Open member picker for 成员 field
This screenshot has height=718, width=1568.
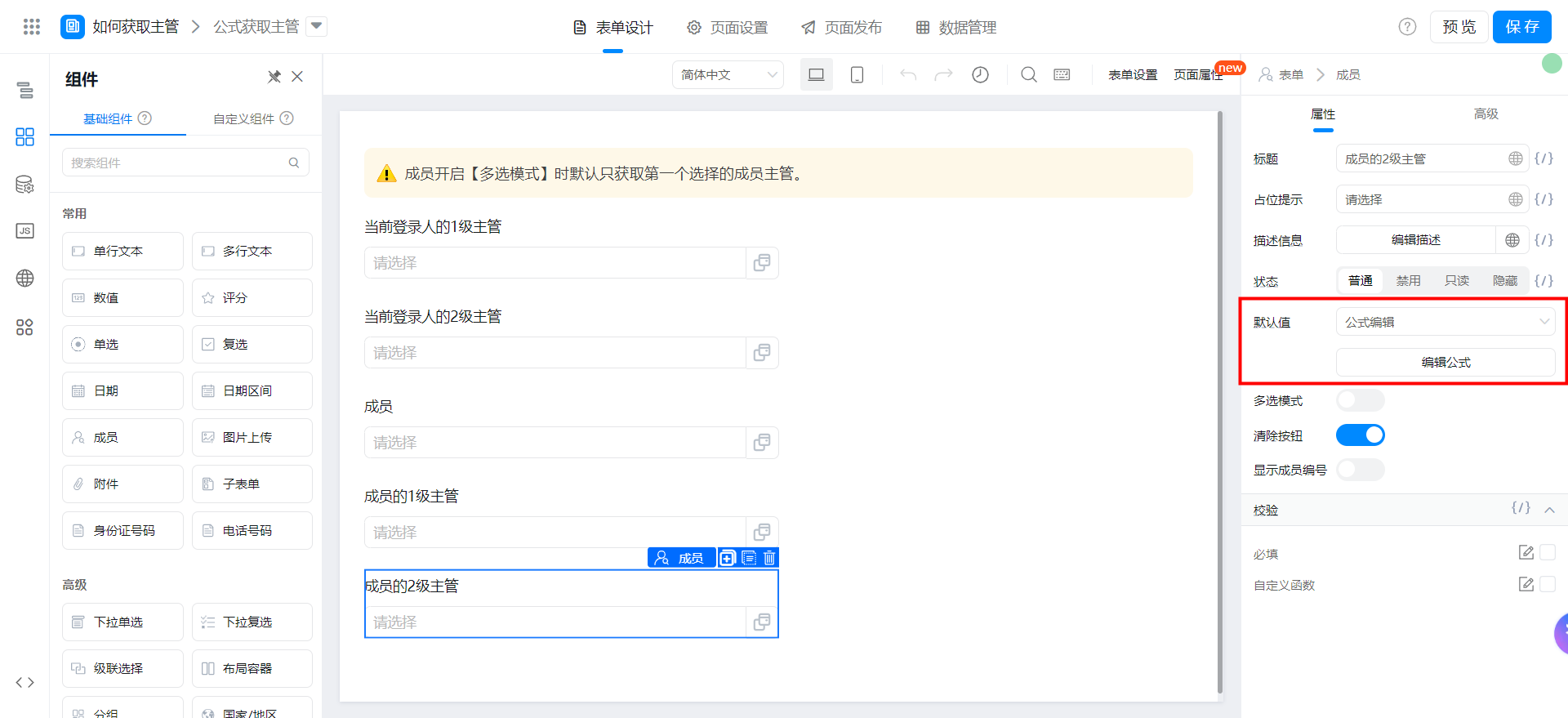tap(762, 443)
